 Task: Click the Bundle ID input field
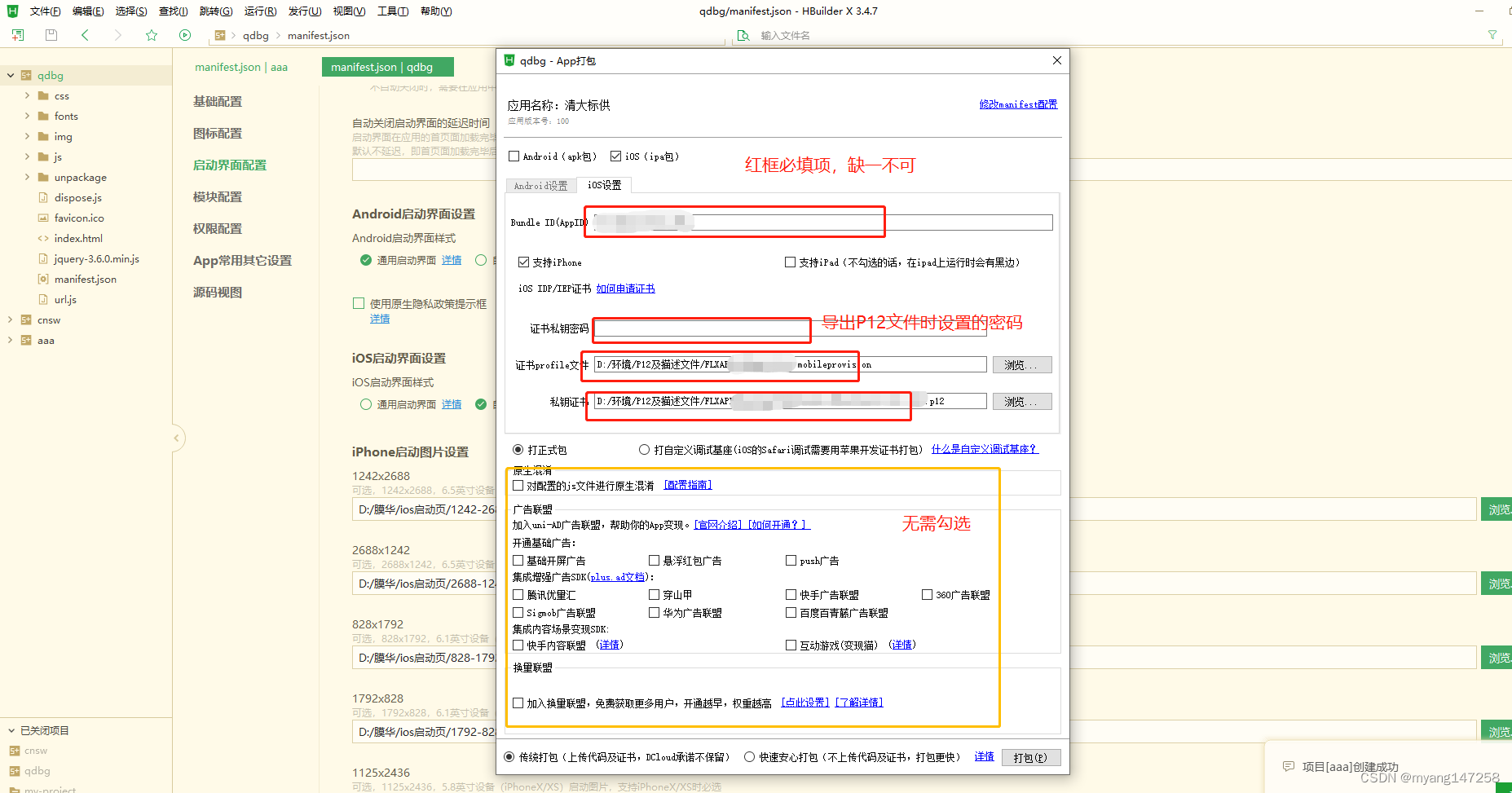coord(822,222)
